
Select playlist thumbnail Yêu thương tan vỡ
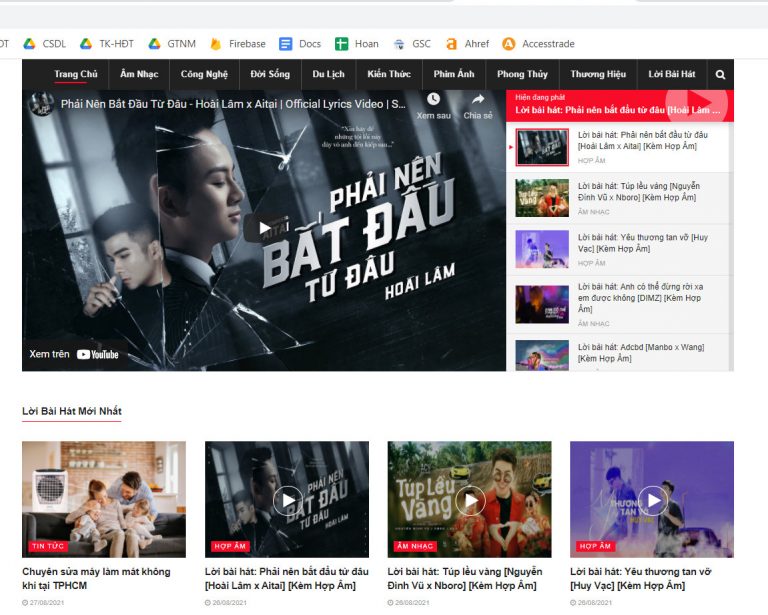pos(542,249)
